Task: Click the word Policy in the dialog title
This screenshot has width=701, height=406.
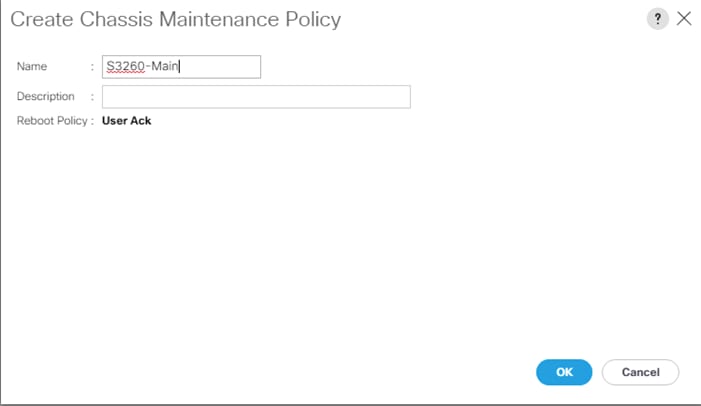Action: (x=313, y=20)
